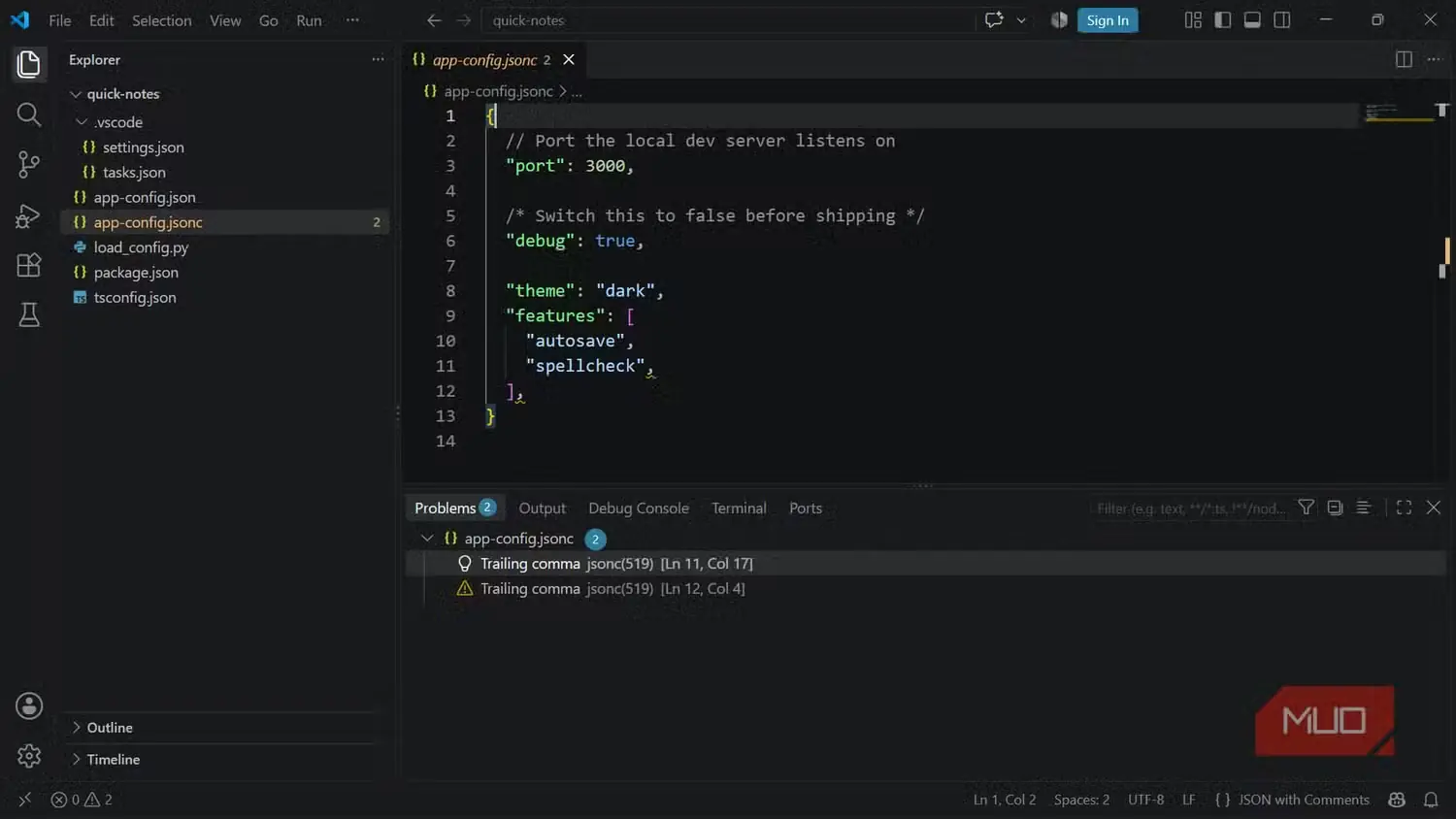Viewport: 1456px width, 819px height.
Task: Expand the Timeline section
Action: (76, 760)
